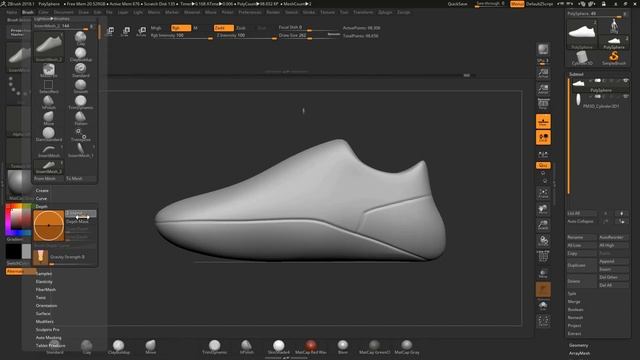Click the AAHalf icon on right shelf
This screenshot has height=360, width=640.
[543, 89]
